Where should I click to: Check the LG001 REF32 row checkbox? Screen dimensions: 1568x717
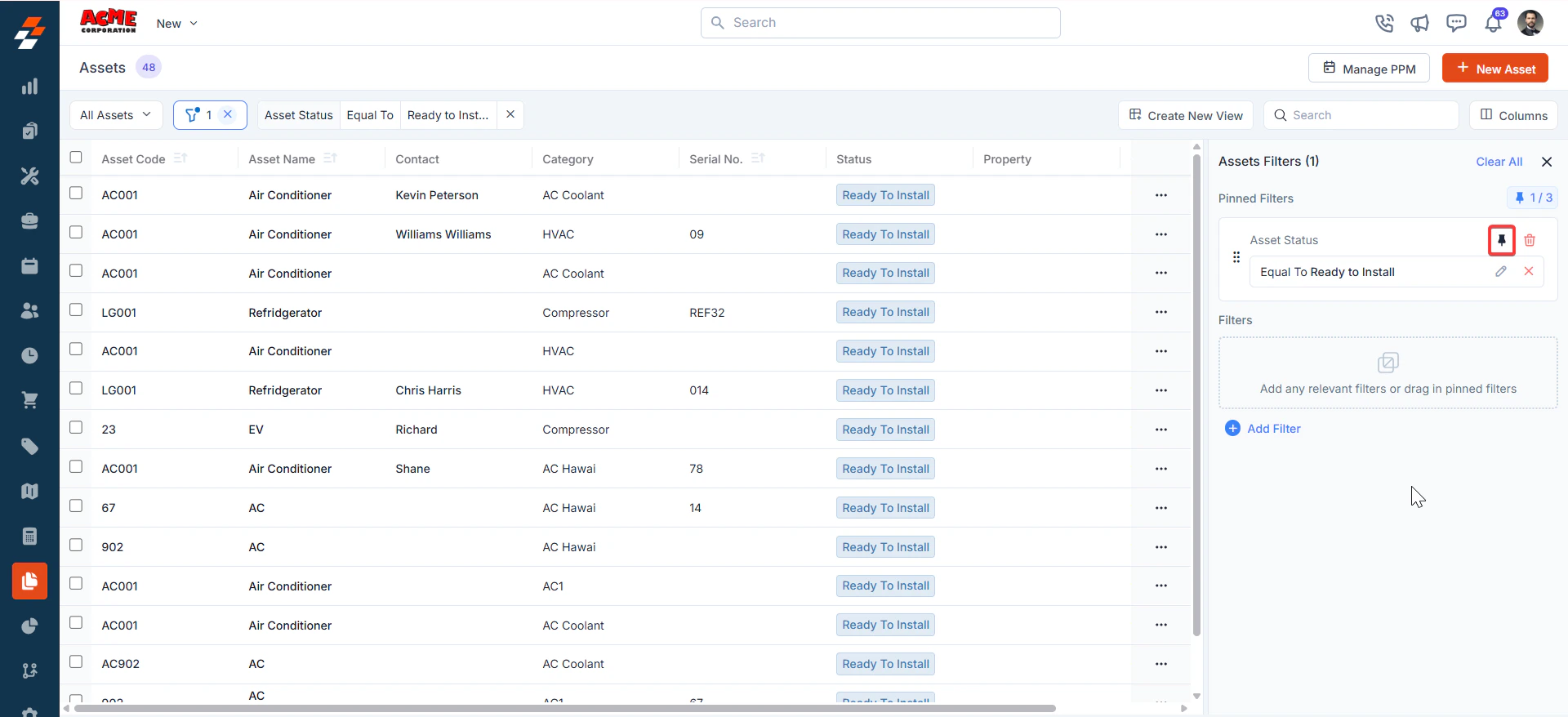tap(76, 310)
